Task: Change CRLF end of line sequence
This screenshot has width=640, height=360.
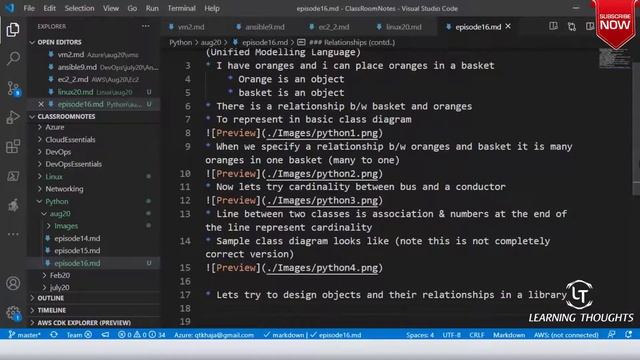Action: click(477, 335)
